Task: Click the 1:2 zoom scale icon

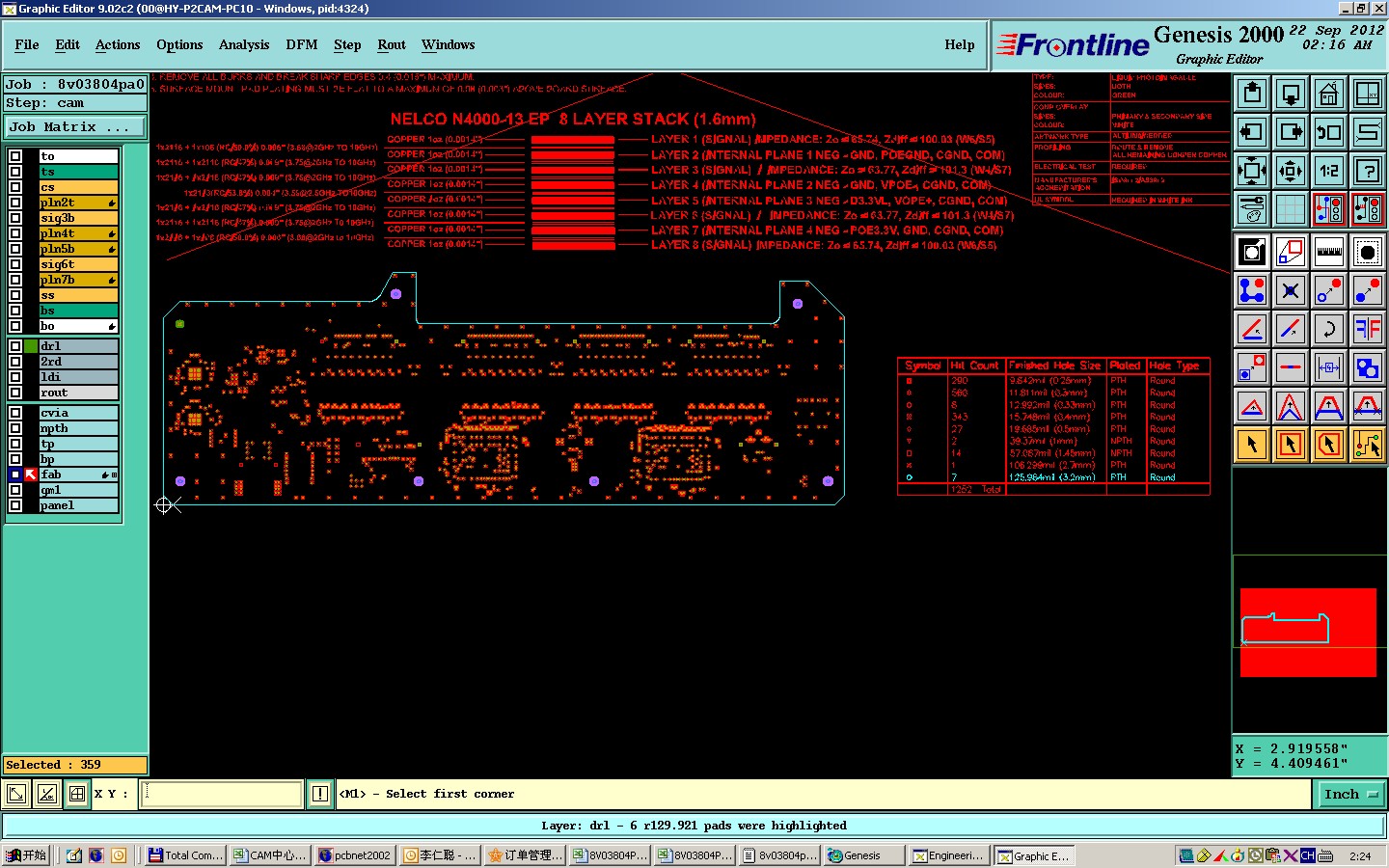Action: pos(1329,171)
